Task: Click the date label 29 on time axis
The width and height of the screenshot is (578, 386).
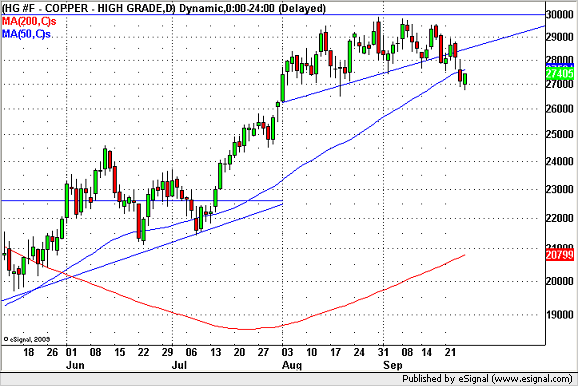Action: 167,352
